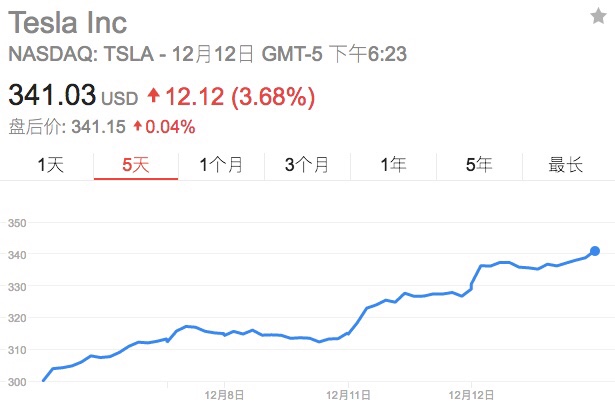Click the Tesla Inc title
Image resolution: width=615 pixels, height=409 pixels.
pyautogui.click(x=68, y=22)
